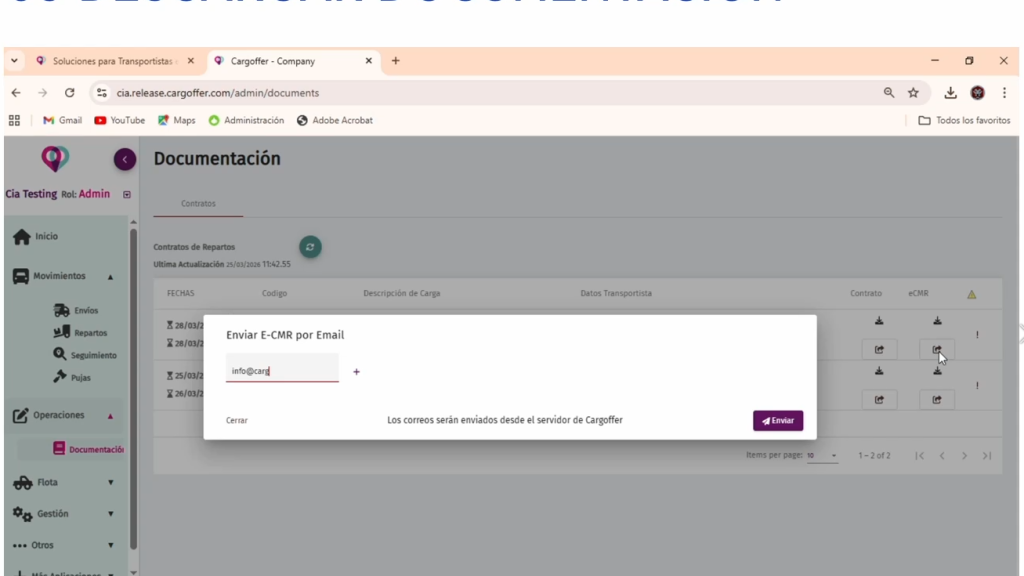This screenshot has width=1024, height=576.
Task: Select the Contratos tab
Action: pos(198,204)
